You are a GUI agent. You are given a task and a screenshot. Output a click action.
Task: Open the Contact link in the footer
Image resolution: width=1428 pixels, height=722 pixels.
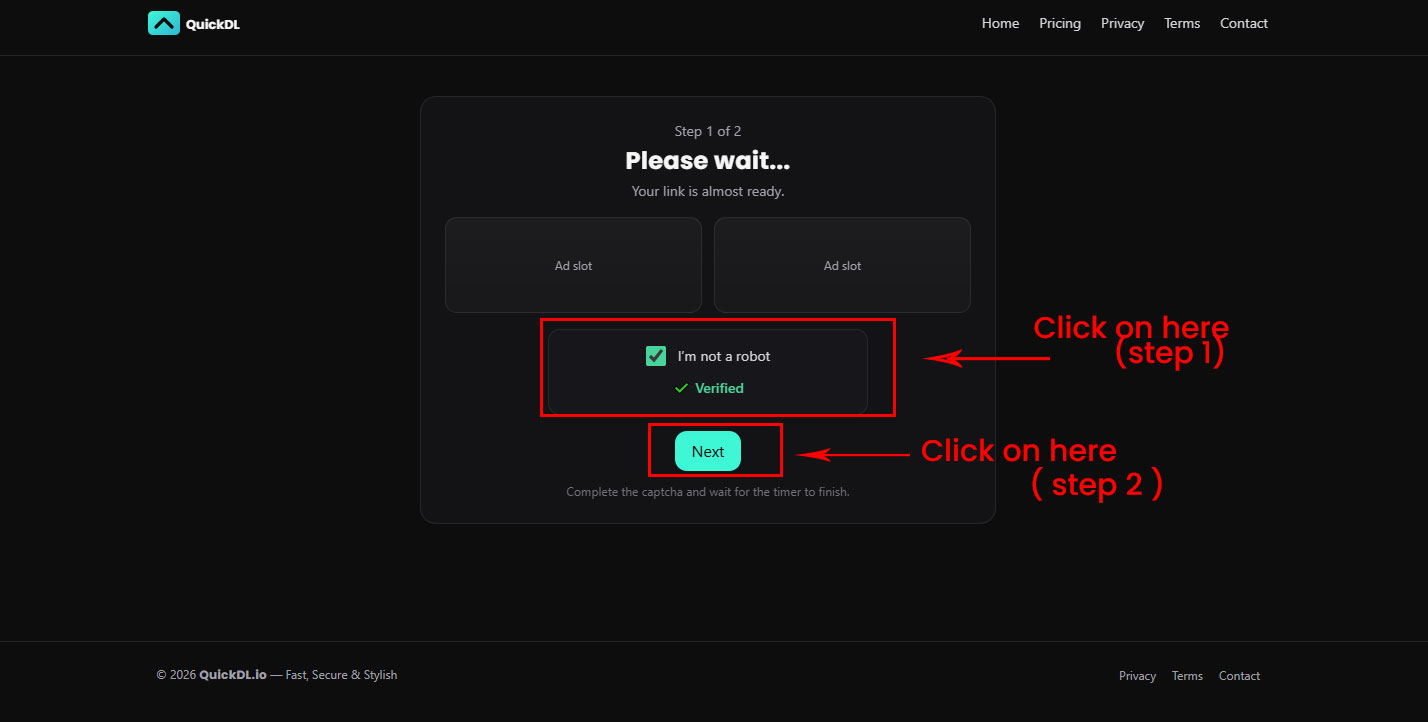pos(1239,676)
